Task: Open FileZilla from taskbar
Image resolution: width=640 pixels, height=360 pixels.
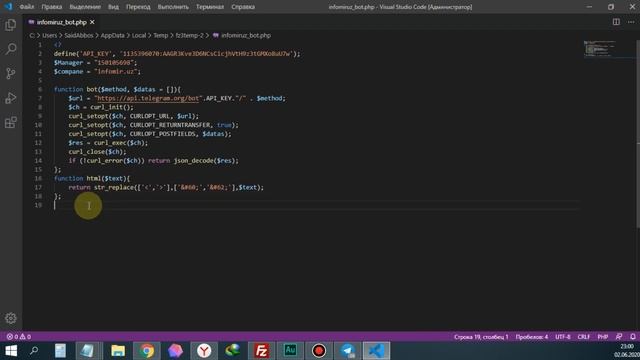Action: (x=261, y=351)
